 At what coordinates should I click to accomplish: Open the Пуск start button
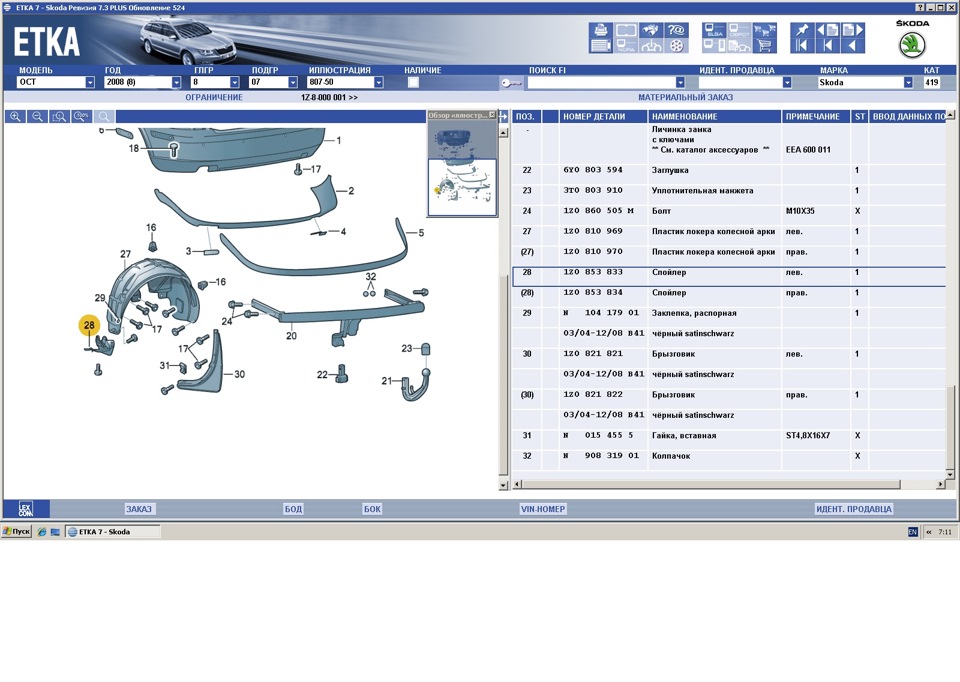coord(17,531)
